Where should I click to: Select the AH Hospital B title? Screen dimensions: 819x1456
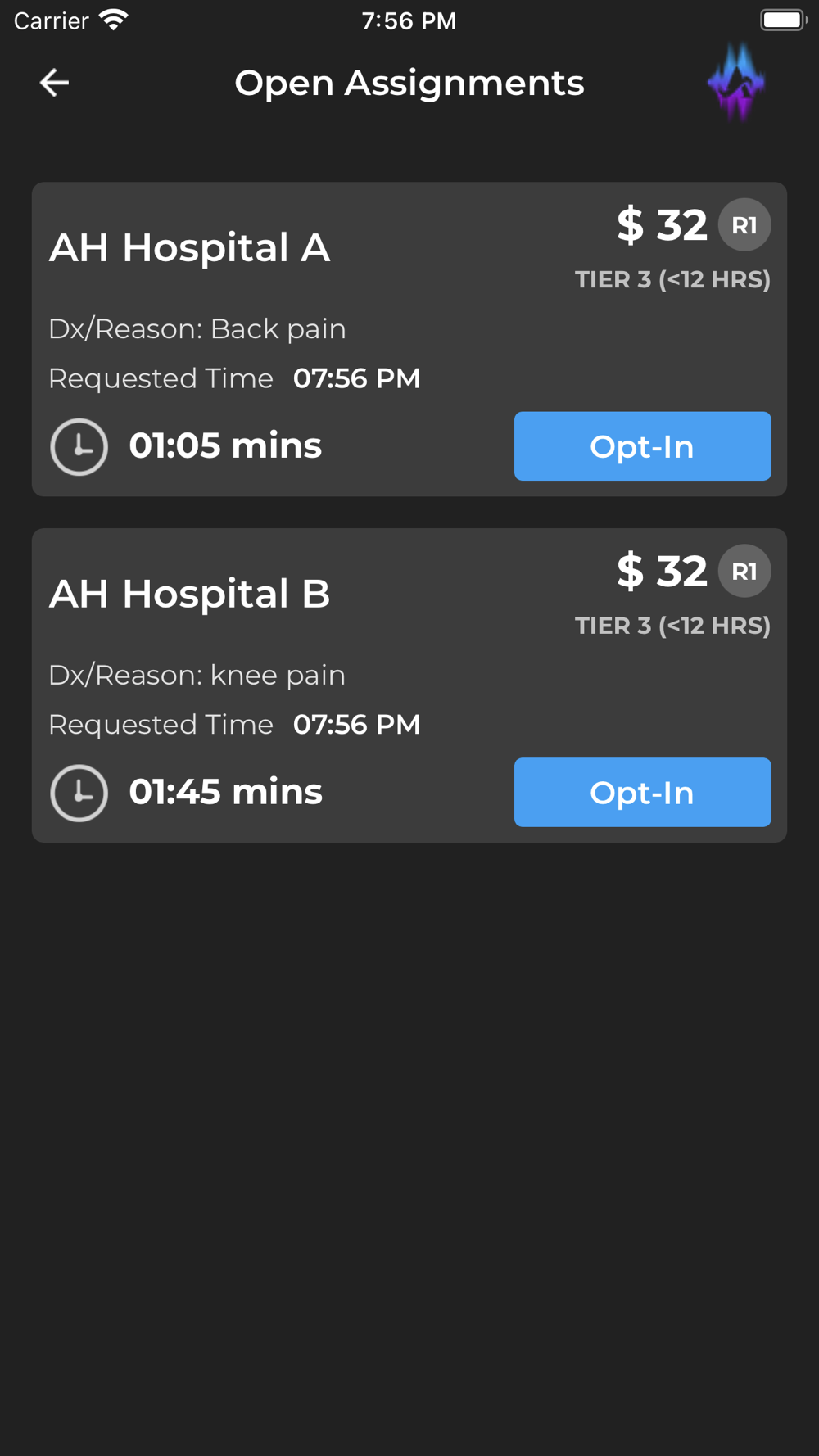[189, 594]
